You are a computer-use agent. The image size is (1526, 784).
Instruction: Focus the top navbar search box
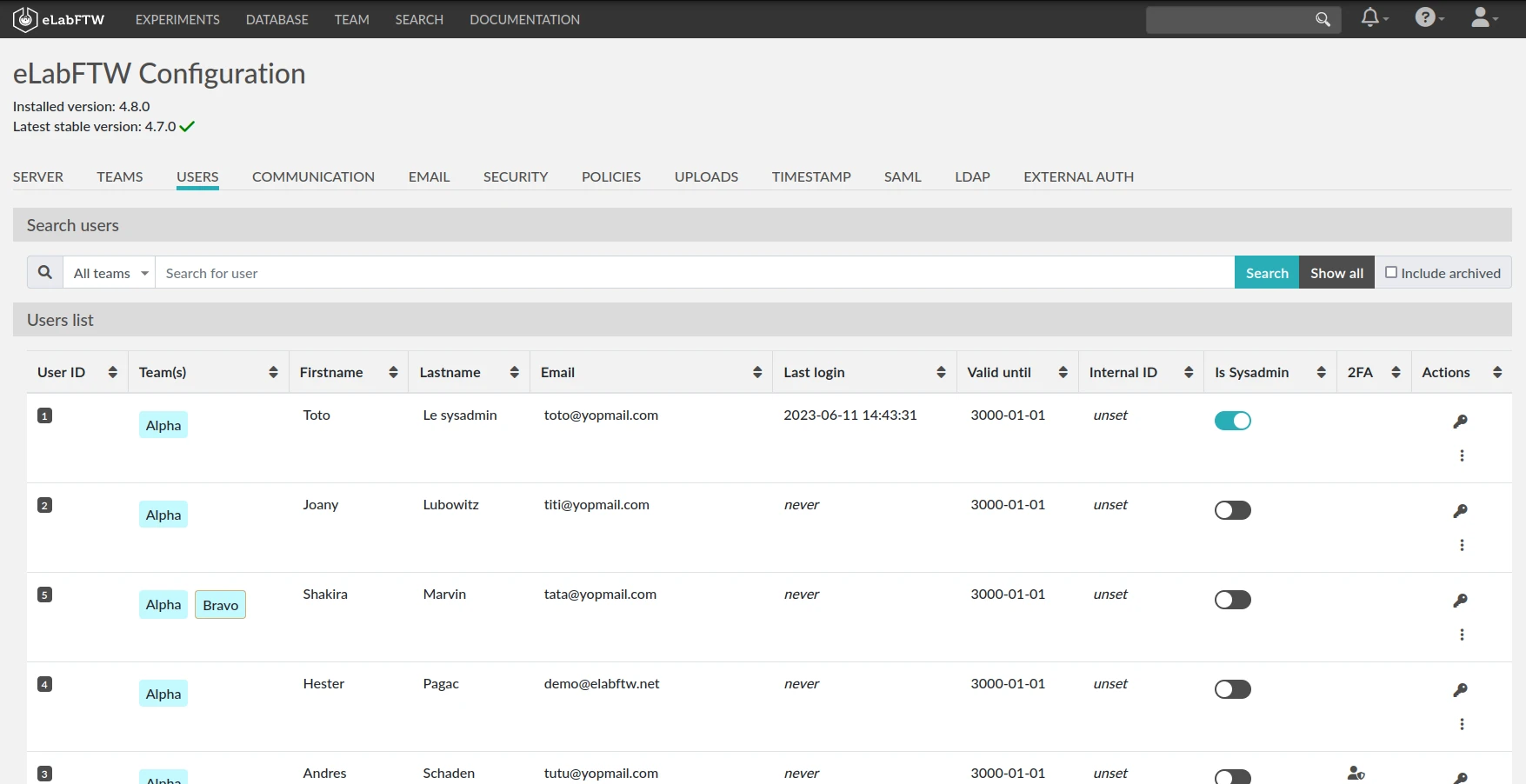[1243, 19]
